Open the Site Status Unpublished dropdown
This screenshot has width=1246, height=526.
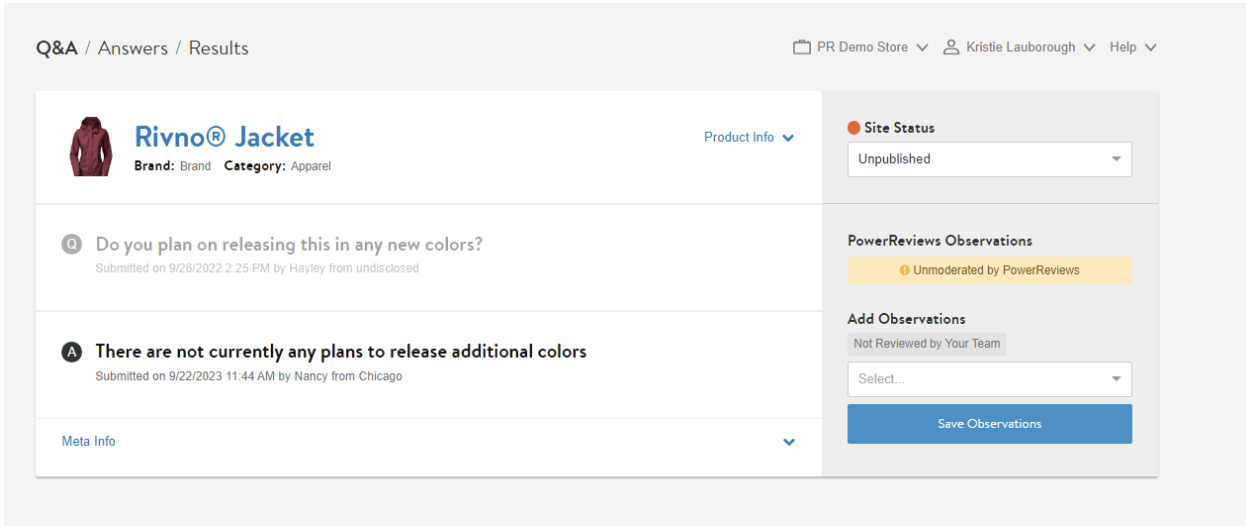[989, 159]
